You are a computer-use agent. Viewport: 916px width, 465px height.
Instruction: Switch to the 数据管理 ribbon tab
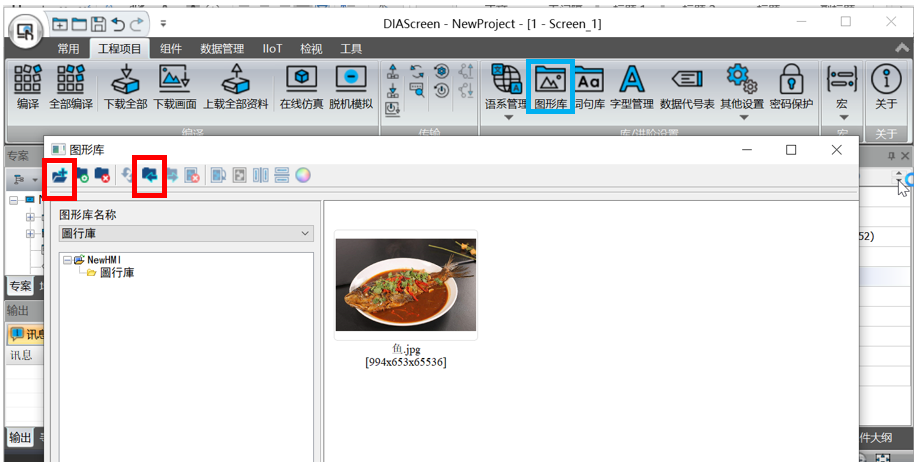click(222, 48)
